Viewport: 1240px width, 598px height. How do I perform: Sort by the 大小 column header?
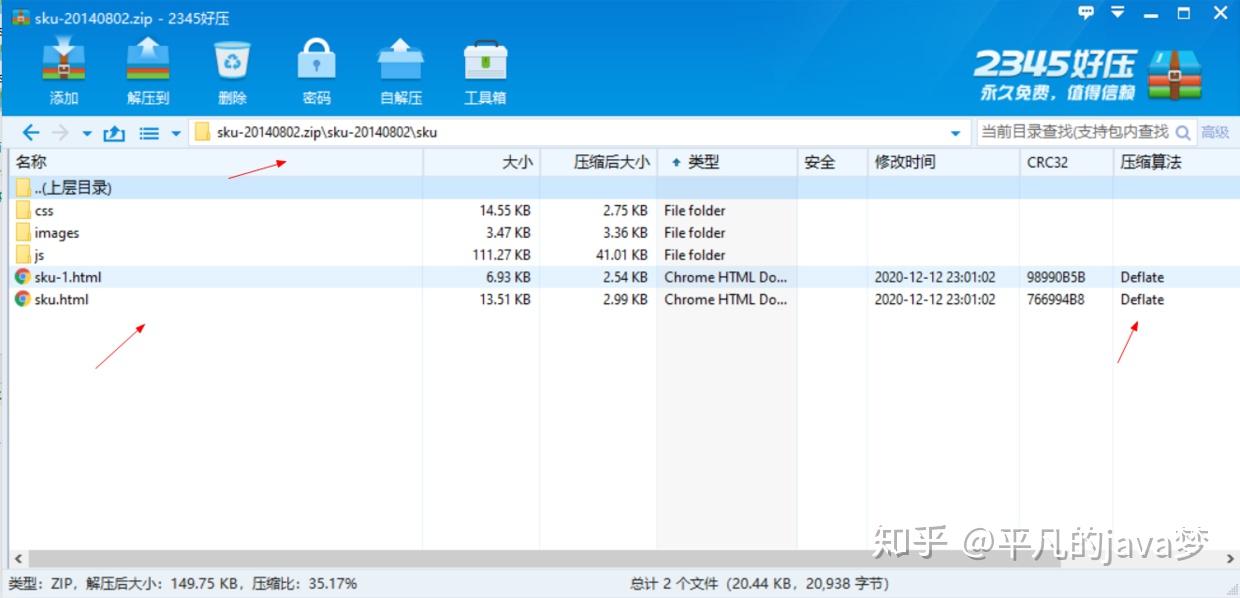pyautogui.click(x=482, y=162)
